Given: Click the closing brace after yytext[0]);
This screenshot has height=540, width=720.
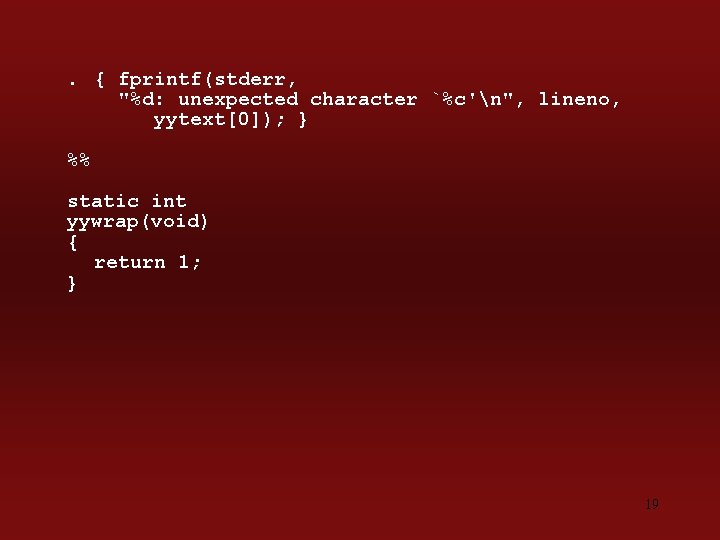Looking at the screenshot, I should [x=303, y=120].
